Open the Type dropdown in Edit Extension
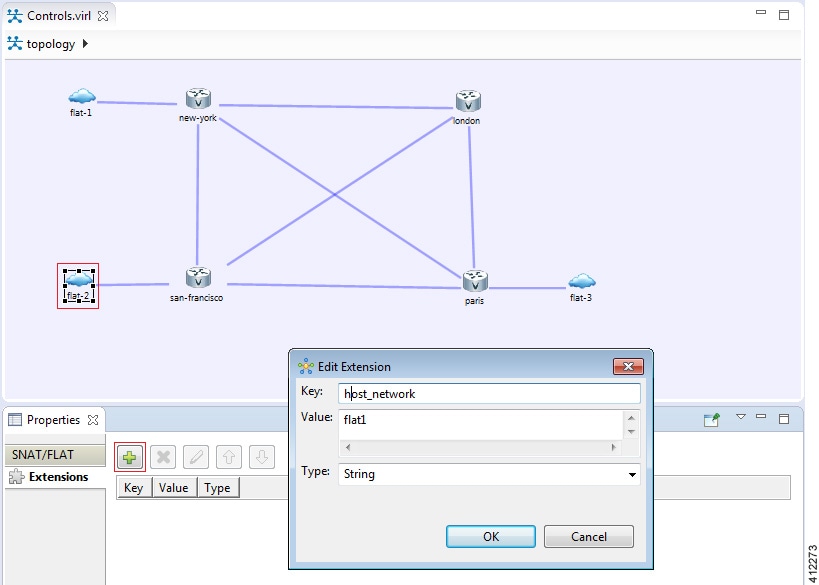Image resolution: width=819 pixels, height=585 pixels. click(x=631, y=473)
